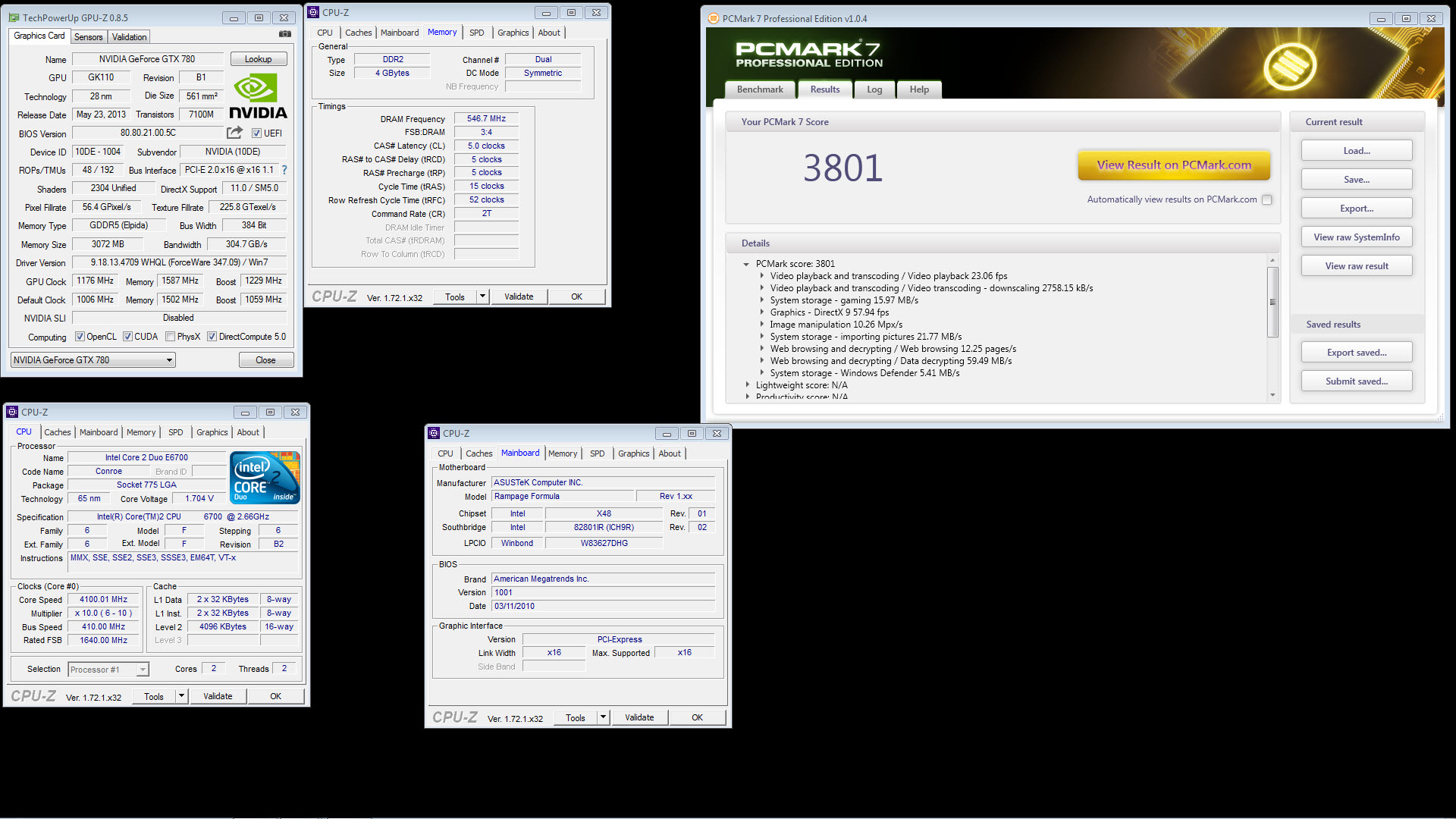Viewport: 1456px width, 819px height.
Task: Click the CPU-Z processor window title icon
Action: [x=12, y=412]
